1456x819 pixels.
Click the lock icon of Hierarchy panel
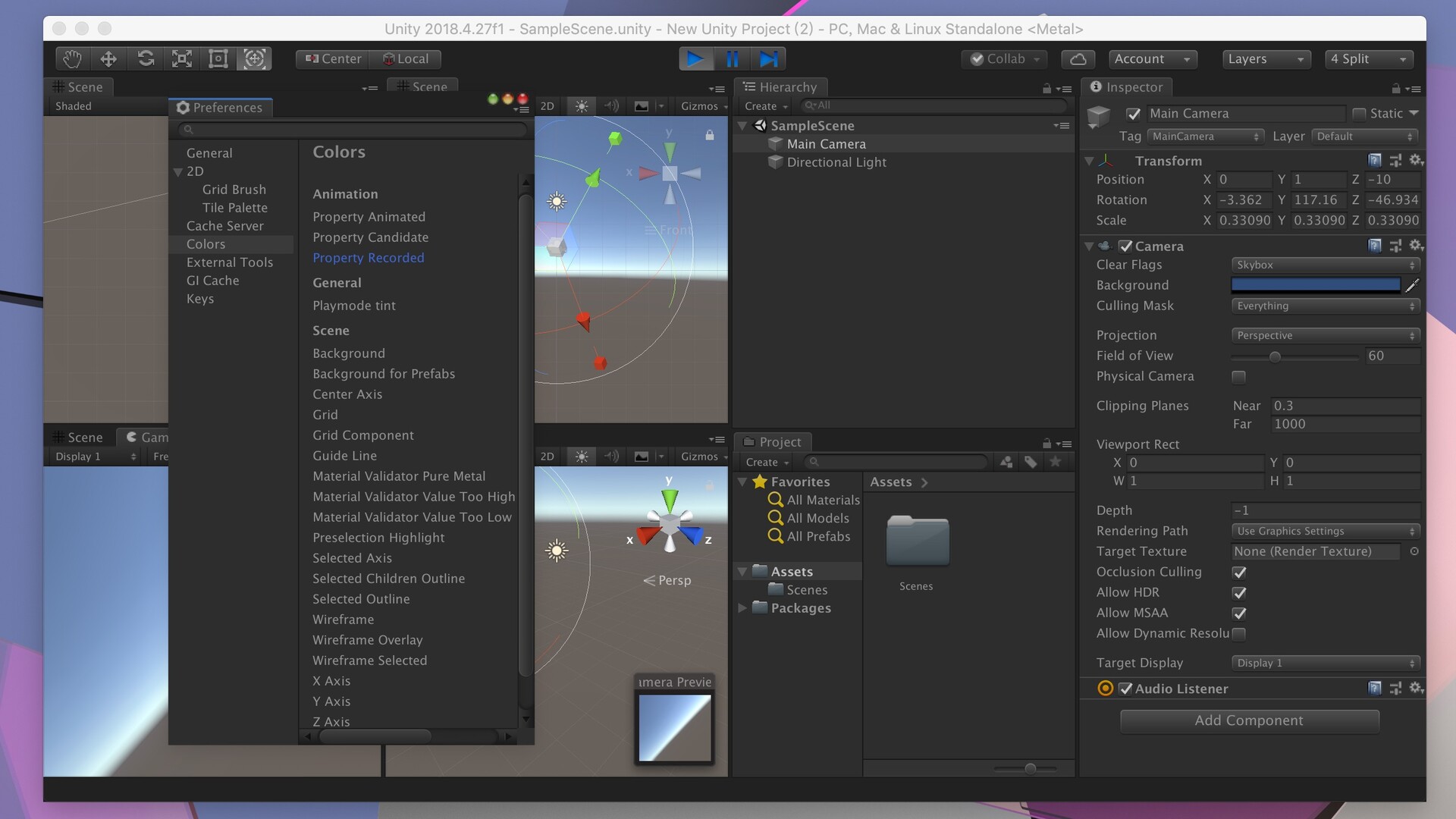point(1046,89)
